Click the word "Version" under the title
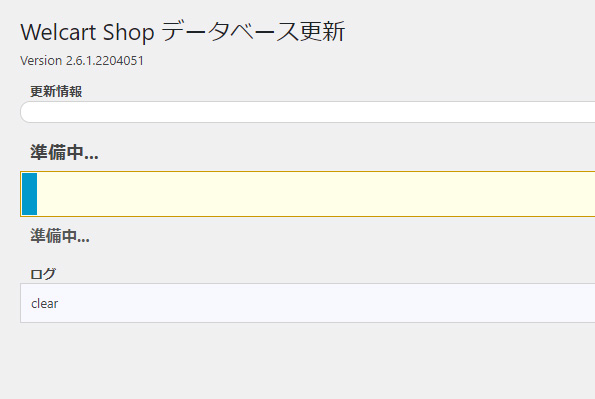The width and height of the screenshot is (595, 399). pyautogui.click(x=41, y=61)
